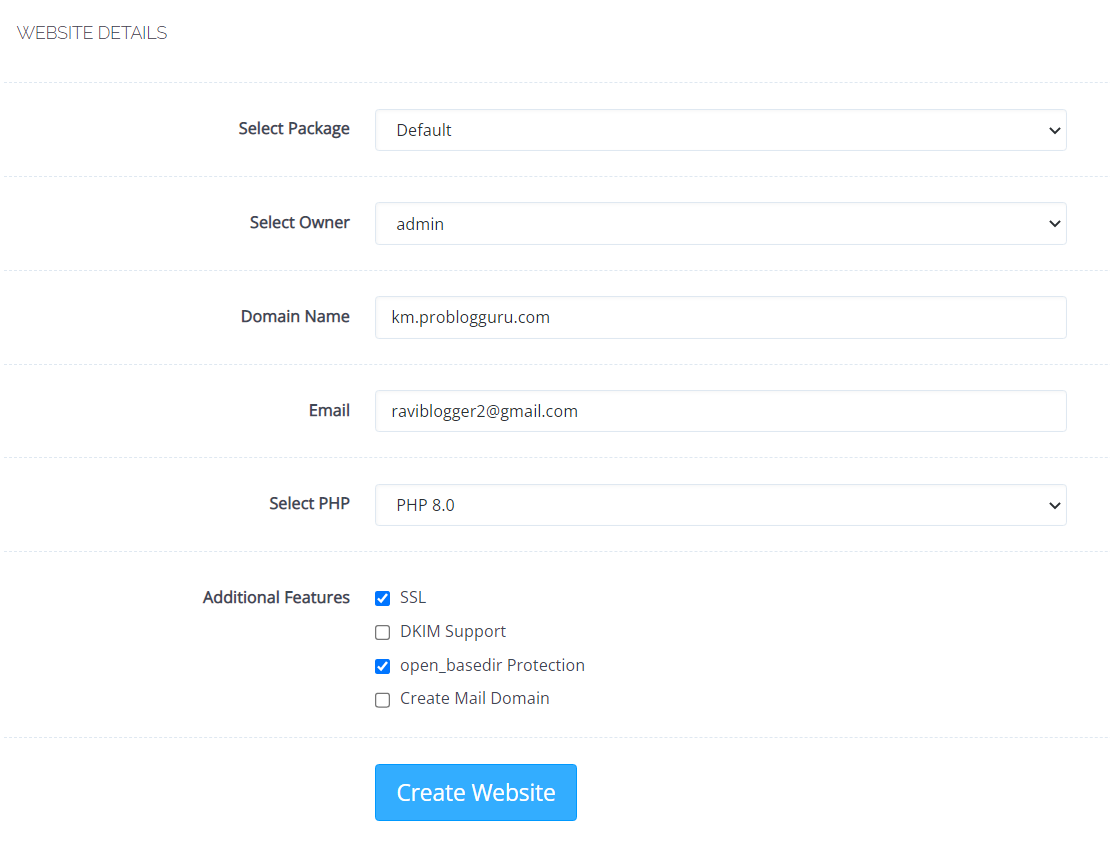Enable the DKIM Support checkbox

383,632
